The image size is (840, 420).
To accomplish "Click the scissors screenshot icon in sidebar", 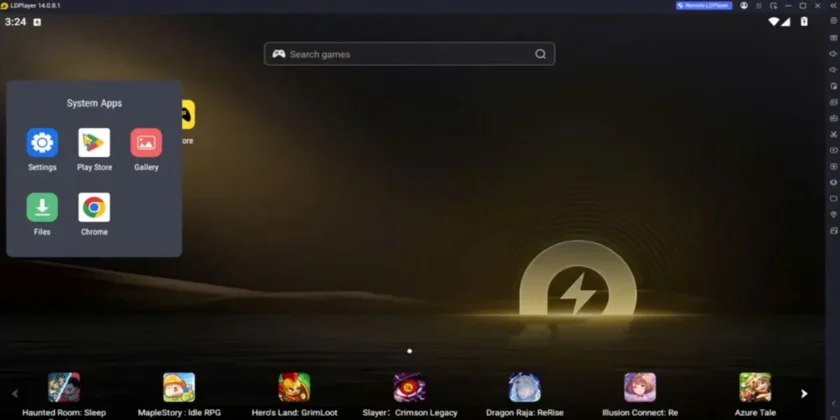I will pyautogui.click(x=834, y=134).
